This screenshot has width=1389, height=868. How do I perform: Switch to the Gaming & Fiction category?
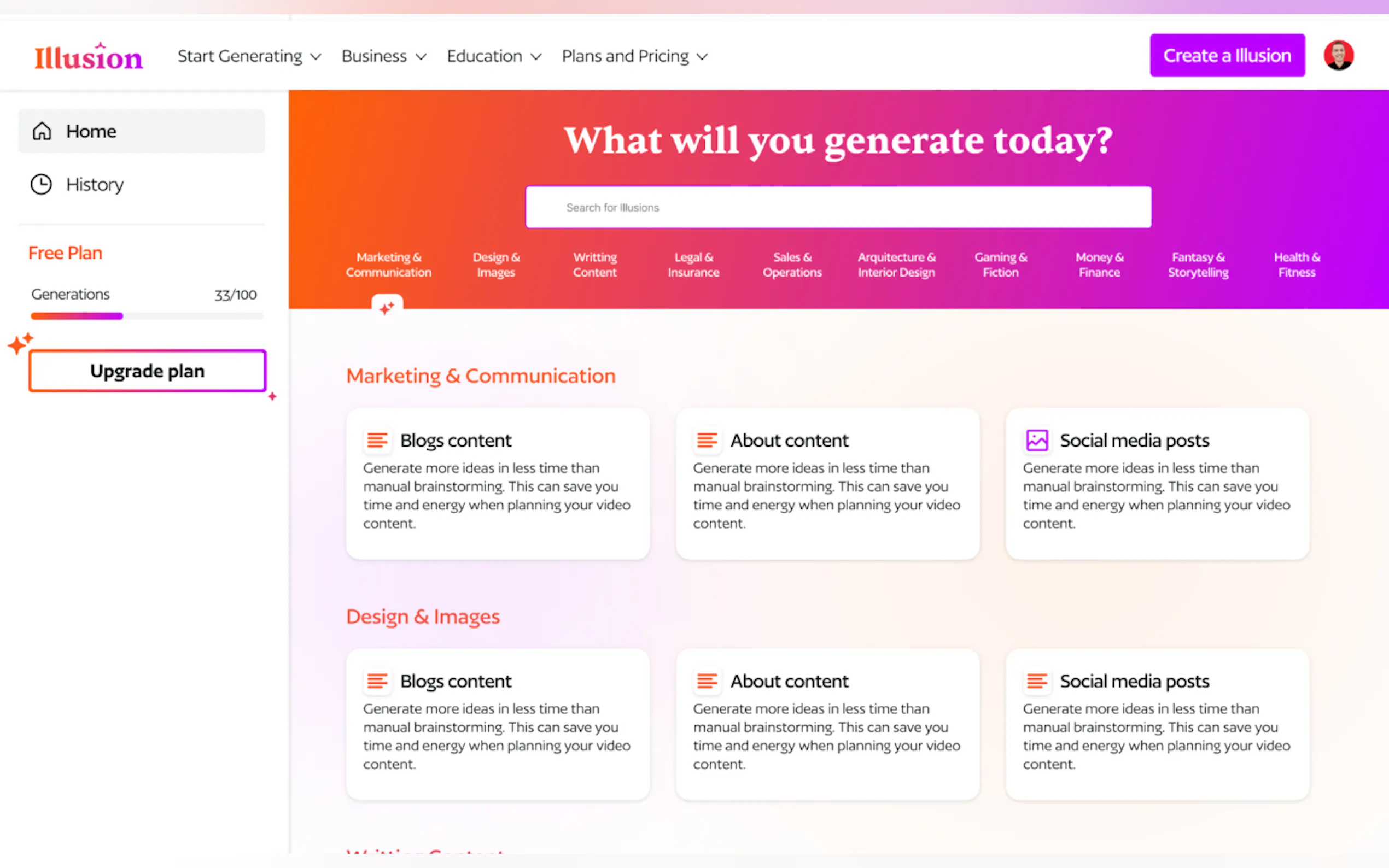click(1000, 265)
